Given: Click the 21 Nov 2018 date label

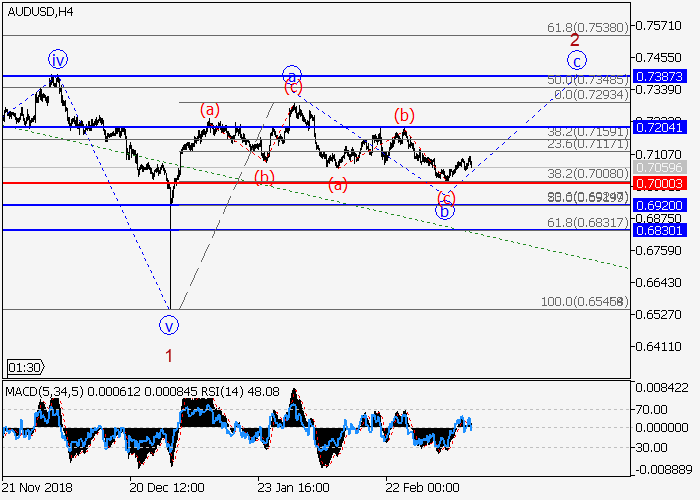Looking at the screenshot, I should point(36,486).
